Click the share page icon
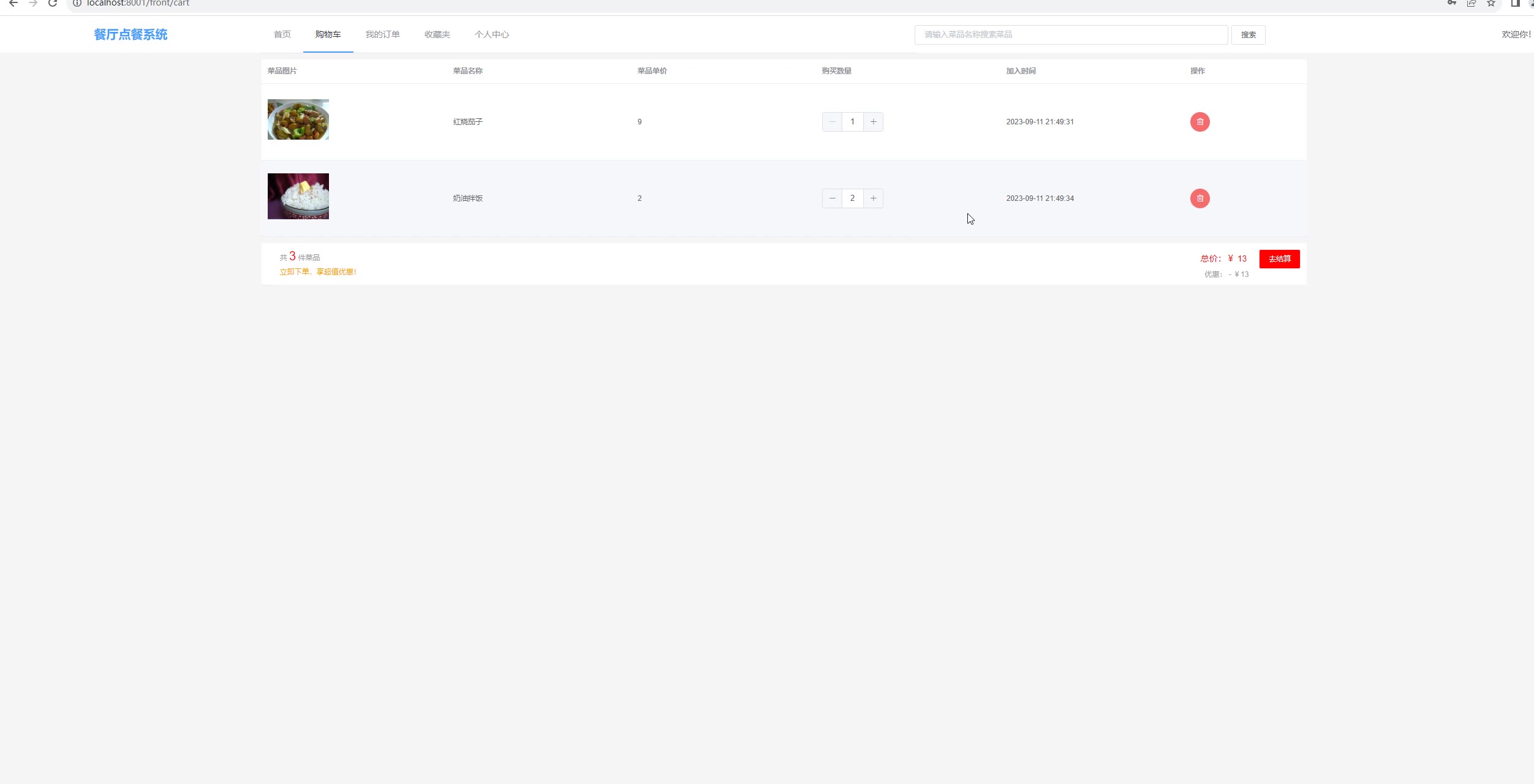Screen dimensions: 1534x784 [x=1472, y=4]
